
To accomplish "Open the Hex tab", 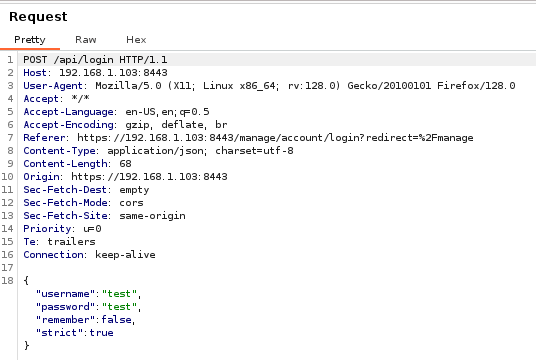I will tap(136, 40).
